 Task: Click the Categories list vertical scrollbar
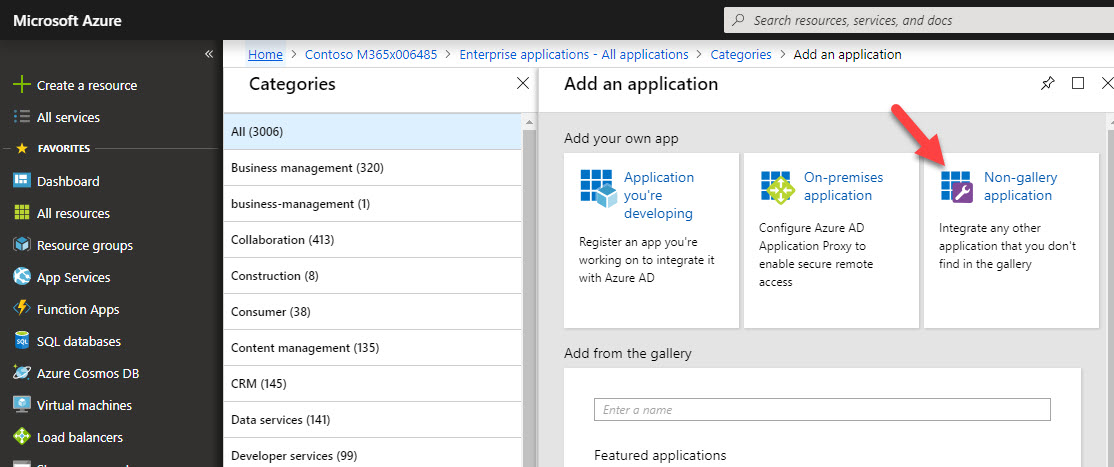click(529, 298)
